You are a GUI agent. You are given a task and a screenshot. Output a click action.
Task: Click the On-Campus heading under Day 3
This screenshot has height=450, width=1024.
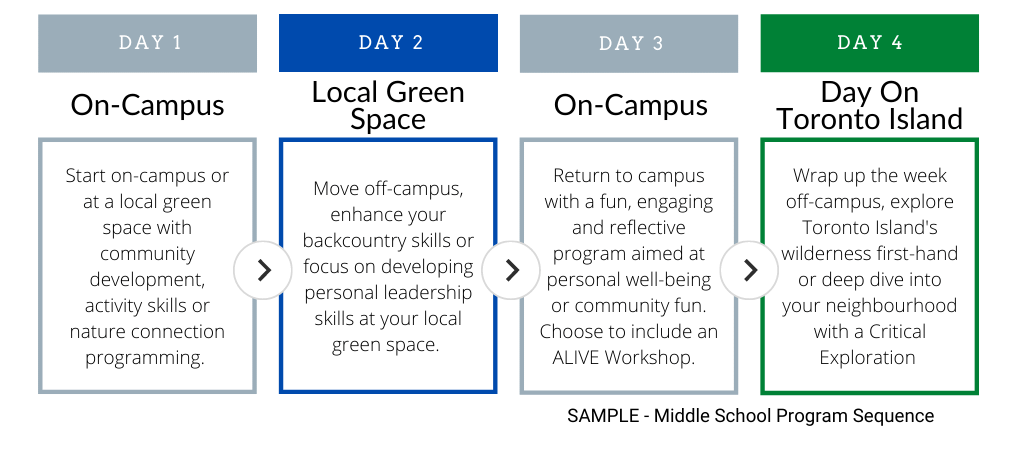631,105
